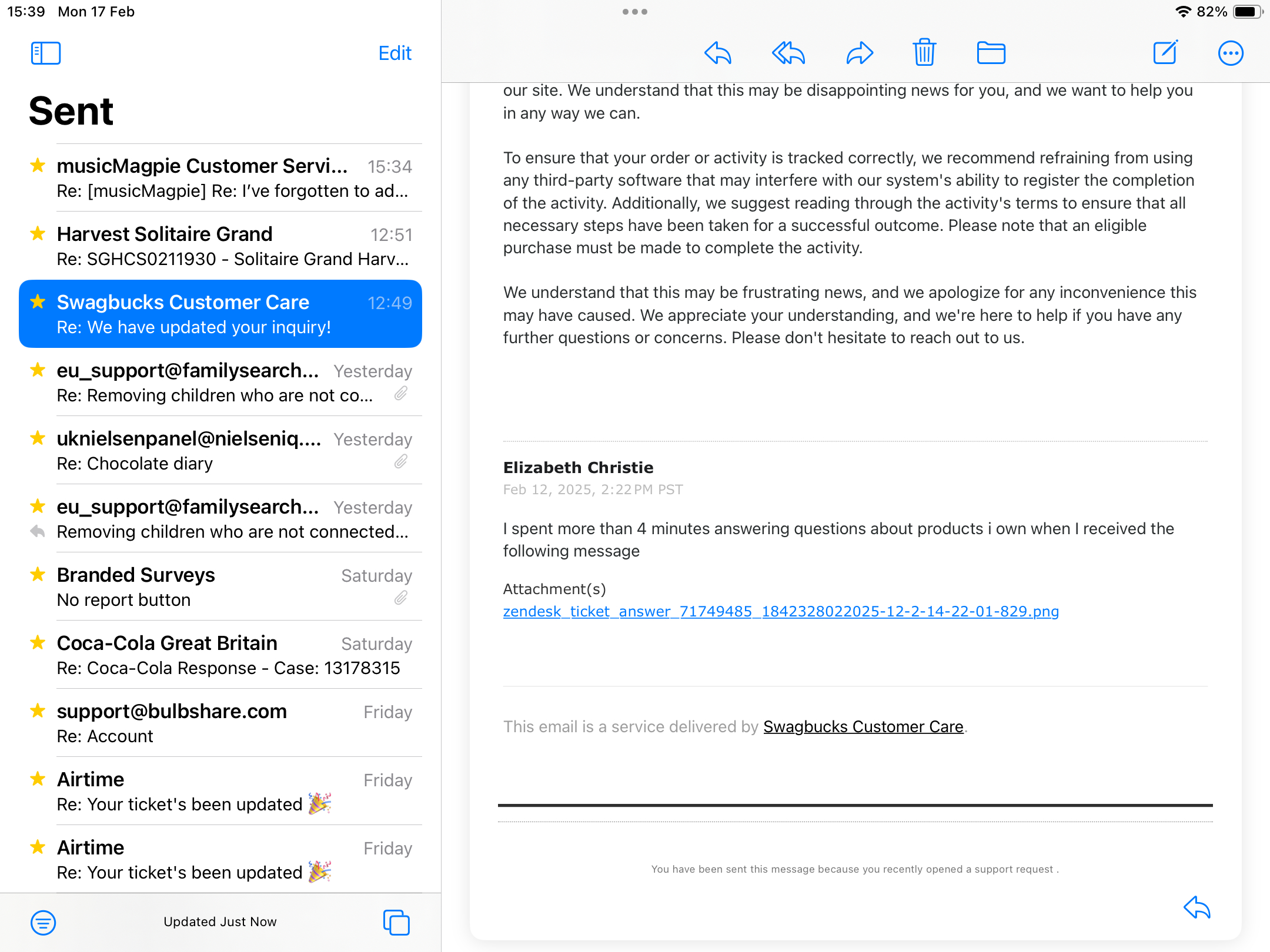Toggle the mailbox filter icon
The image size is (1270, 952).
pyautogui.click(x=44, y=922)
